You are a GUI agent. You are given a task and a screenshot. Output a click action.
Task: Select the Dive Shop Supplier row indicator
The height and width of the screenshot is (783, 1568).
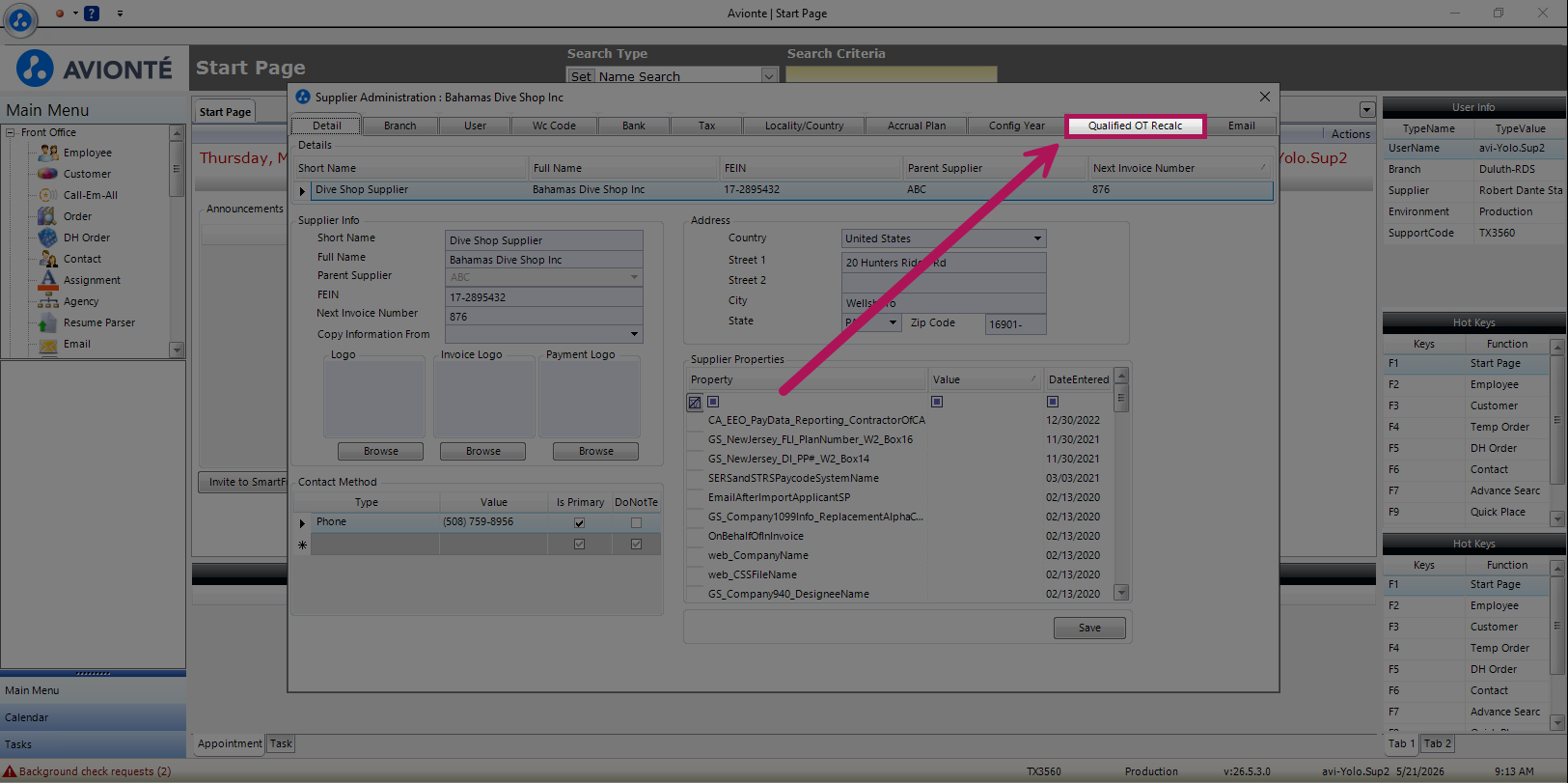[x=302, y=190]
